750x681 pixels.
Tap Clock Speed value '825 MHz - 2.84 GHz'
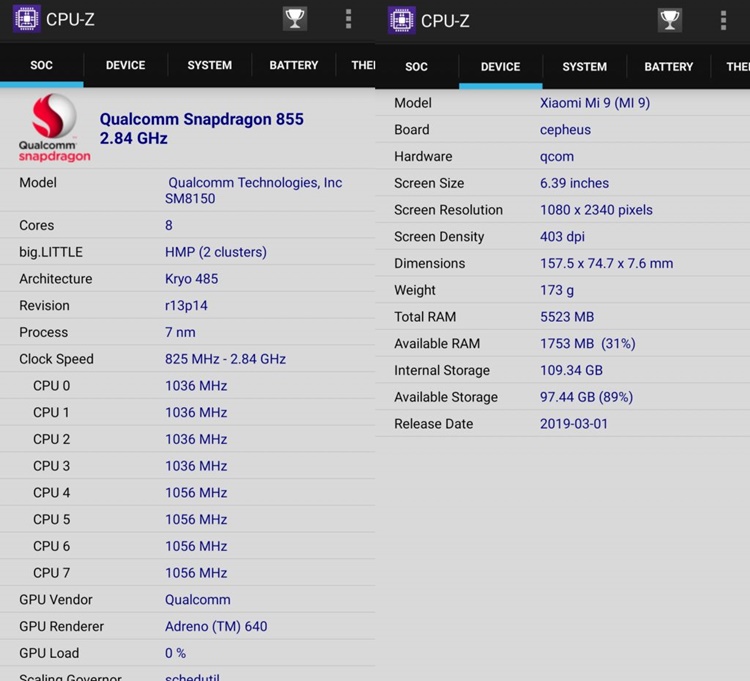pyautogui.click(x=225, y=359)
